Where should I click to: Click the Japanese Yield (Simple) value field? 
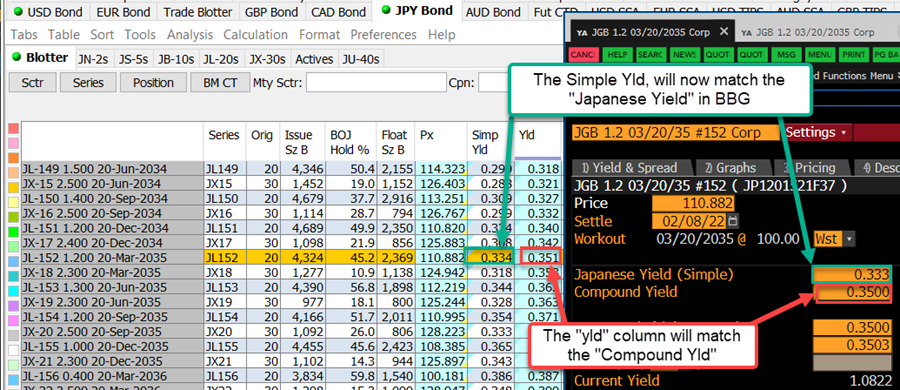point(852,275)
